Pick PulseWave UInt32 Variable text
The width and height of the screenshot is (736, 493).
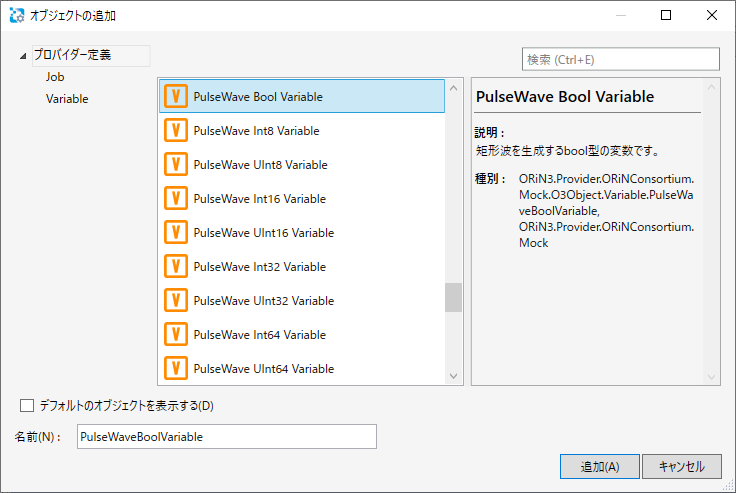tap(264, 301)
